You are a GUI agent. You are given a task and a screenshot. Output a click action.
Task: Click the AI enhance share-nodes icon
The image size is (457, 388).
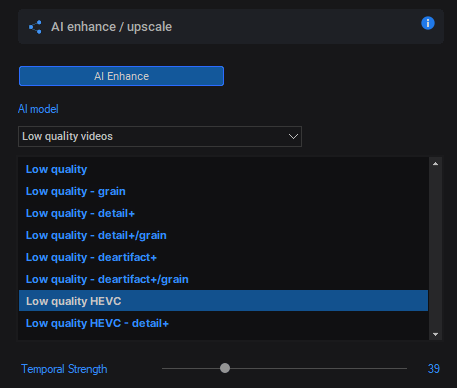[35, 27]
